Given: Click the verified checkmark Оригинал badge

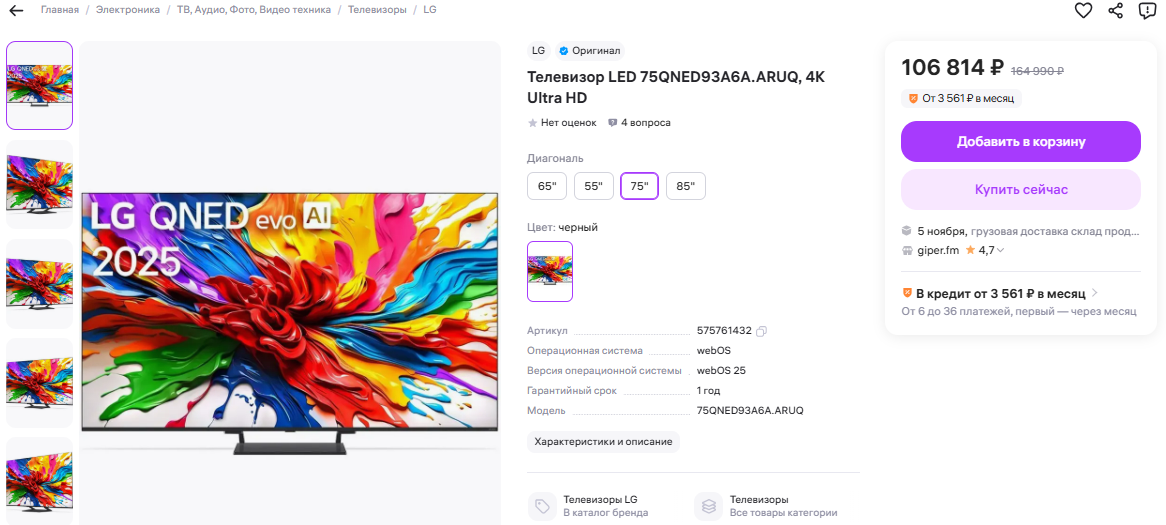Looking at the screenshot, I should [590, 51].
